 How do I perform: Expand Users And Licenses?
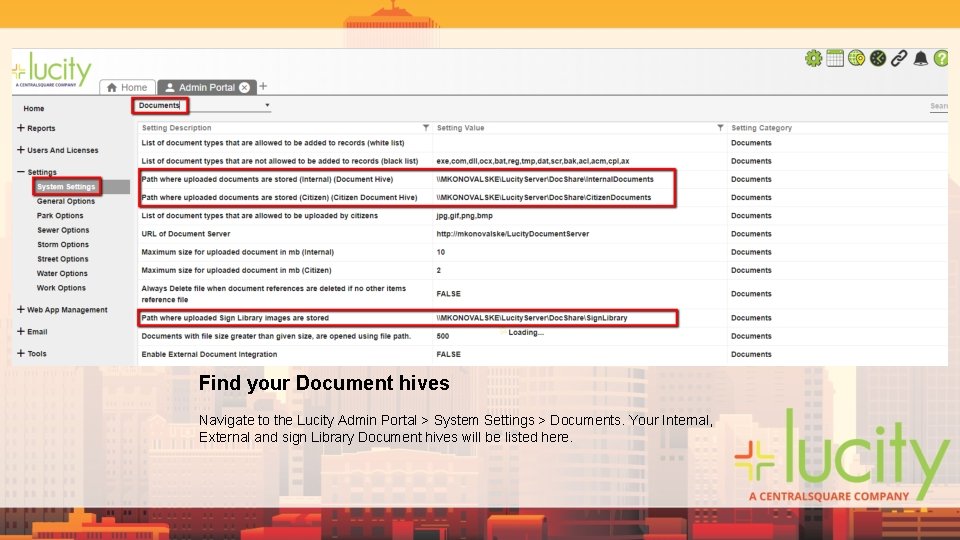[x=21, y=150]
